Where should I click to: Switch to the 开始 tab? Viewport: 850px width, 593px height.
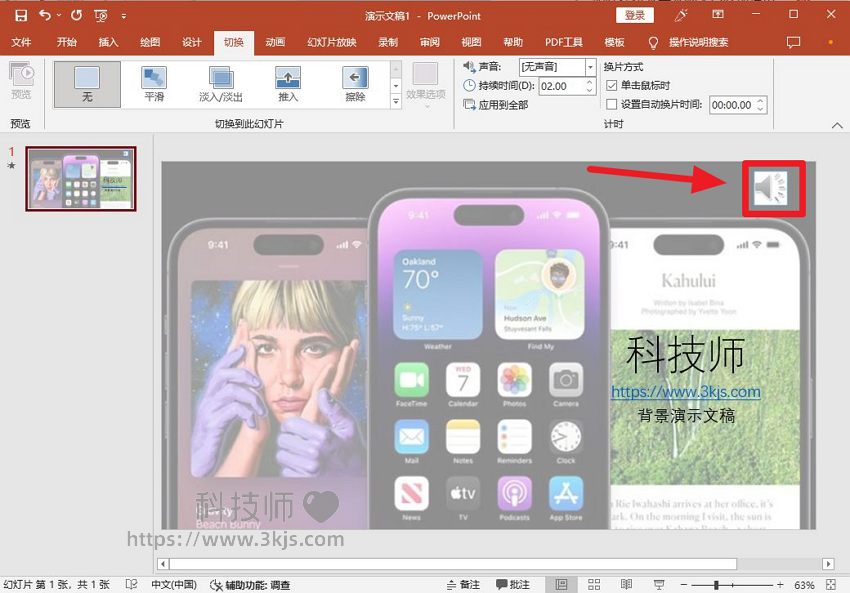point(67,42)
